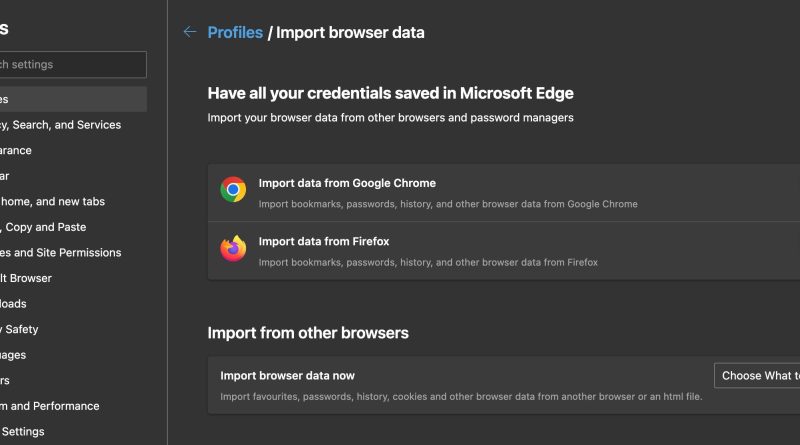Open Share, Copy and Paste settings
800x445 pixels.
click(43, 227)
